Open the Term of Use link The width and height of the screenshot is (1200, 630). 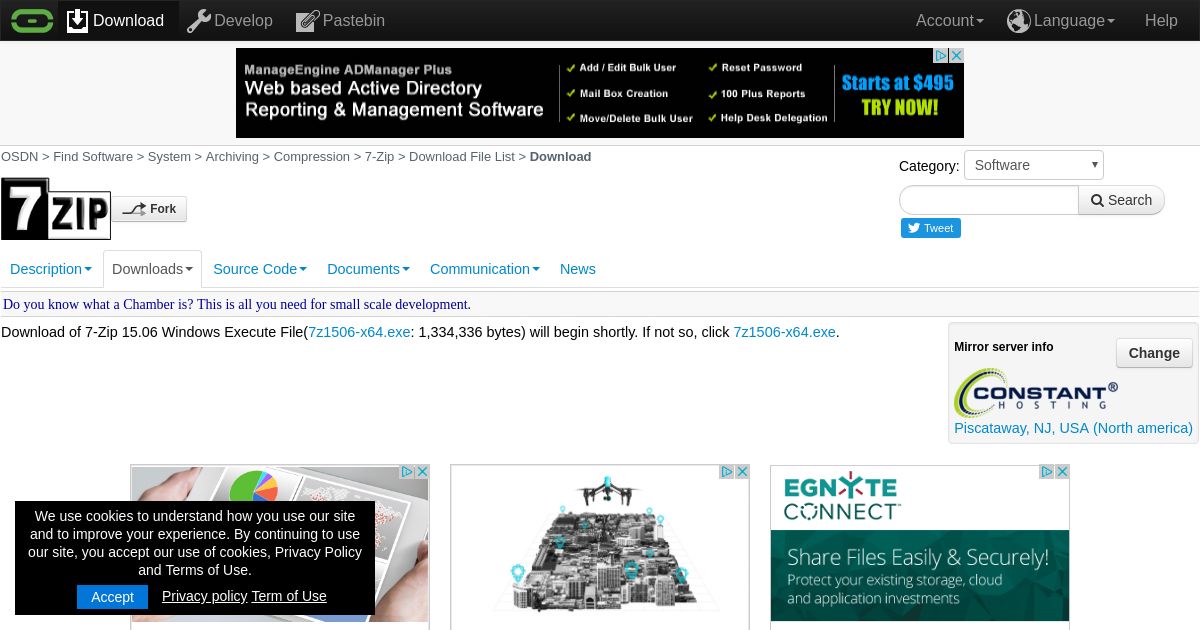[x=289, y=596]
